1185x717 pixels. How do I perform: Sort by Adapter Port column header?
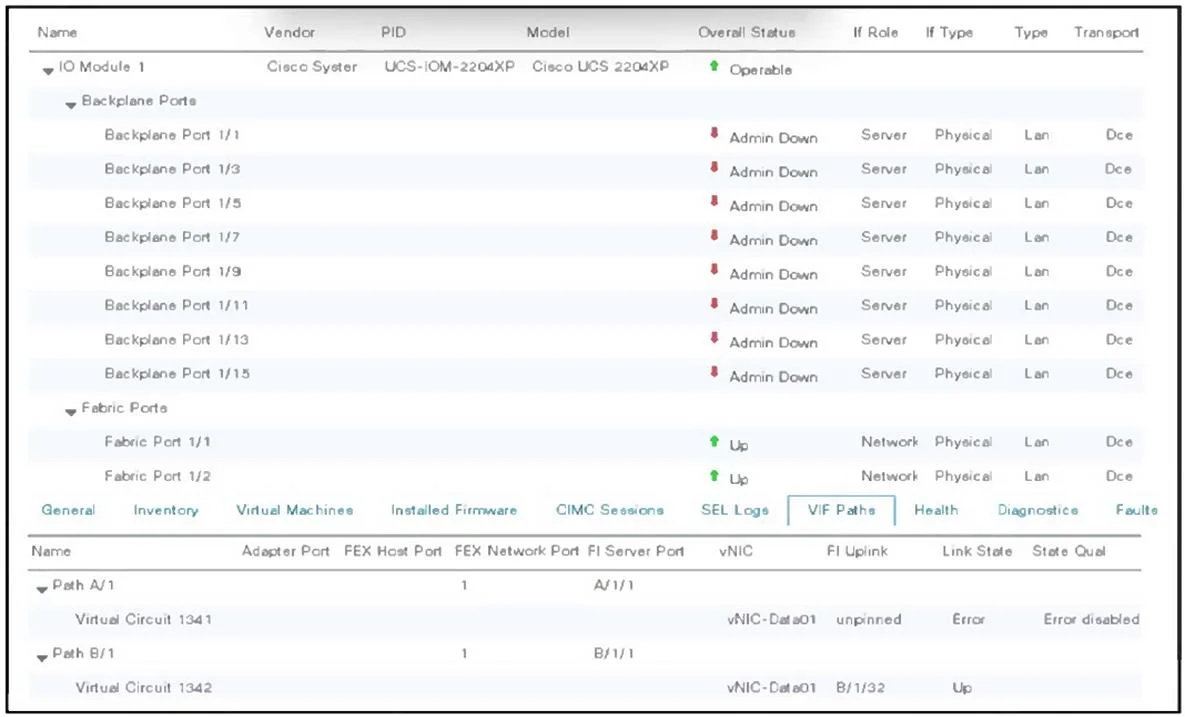pos(286,551)
